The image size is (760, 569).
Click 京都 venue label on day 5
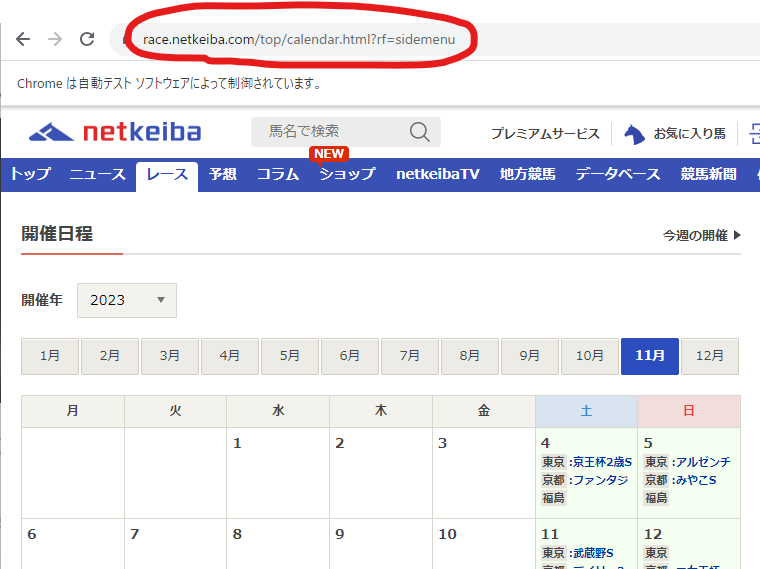[x=656, y=480]
